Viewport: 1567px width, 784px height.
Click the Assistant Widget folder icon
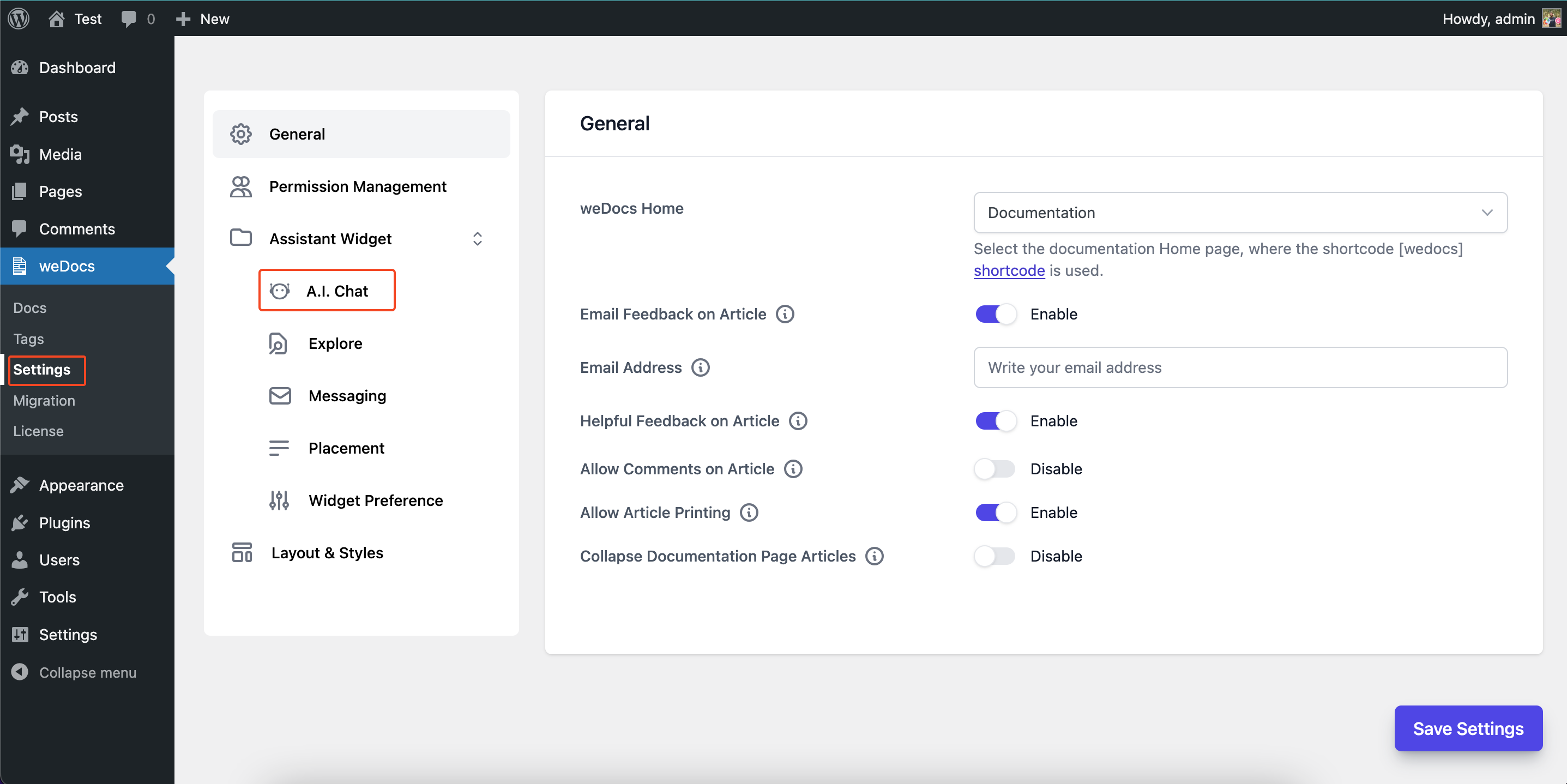click(x=241, y=238)
